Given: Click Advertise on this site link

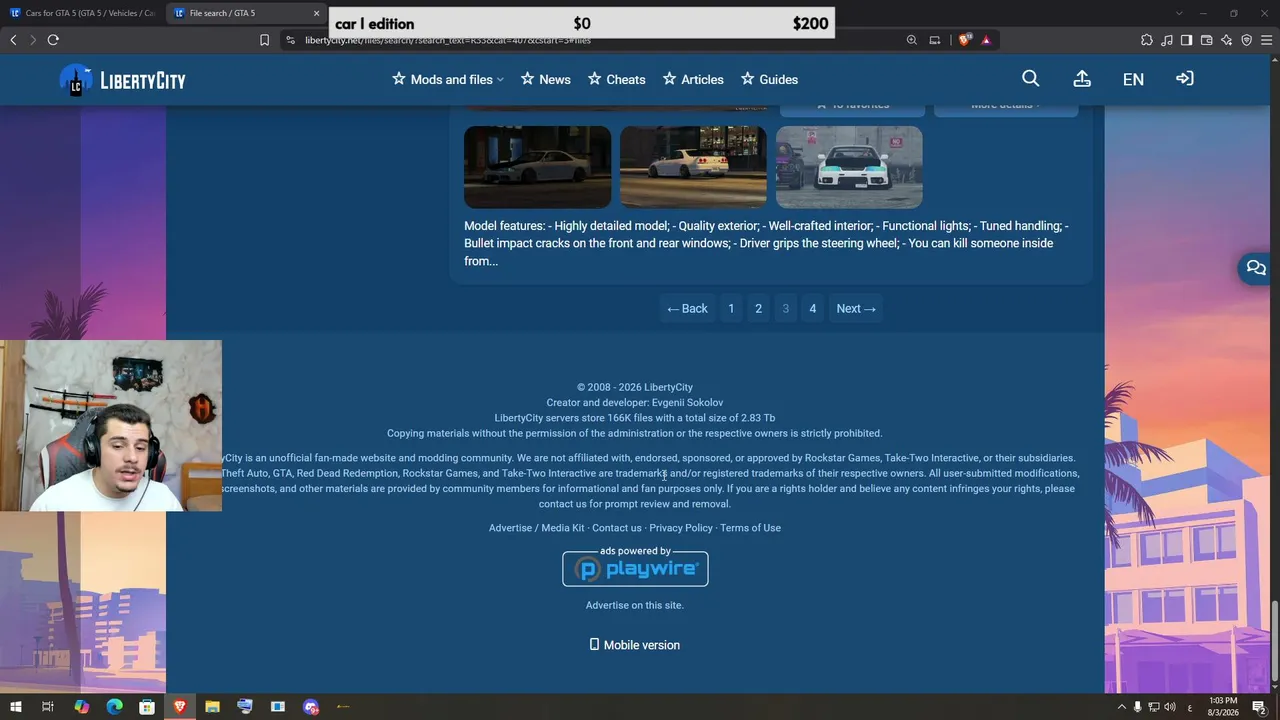Looking at the screenshot, I should coord(635,605).
